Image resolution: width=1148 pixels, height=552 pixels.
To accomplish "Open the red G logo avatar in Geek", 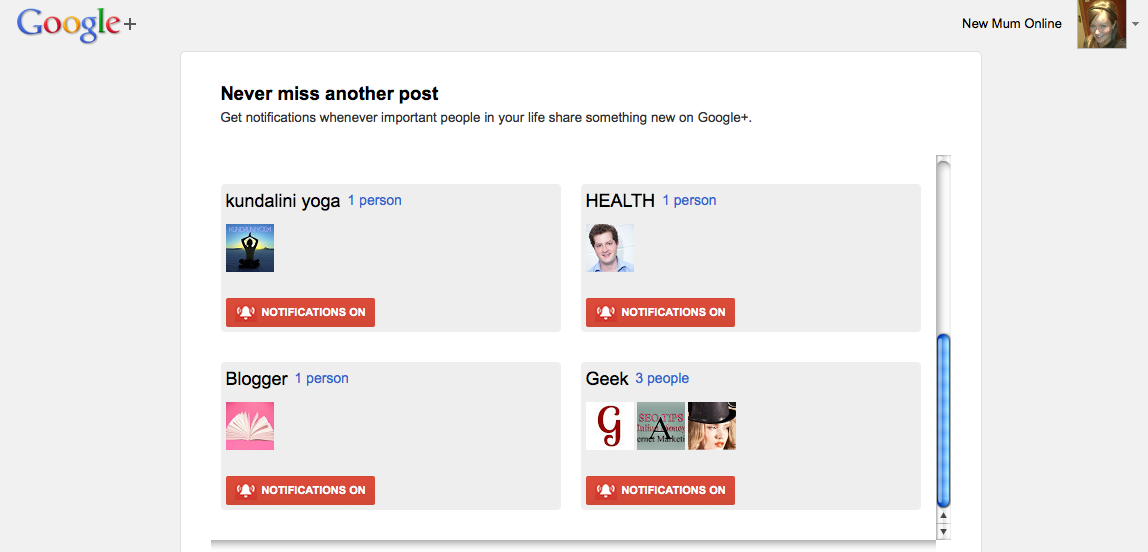I will coord(610,425).
